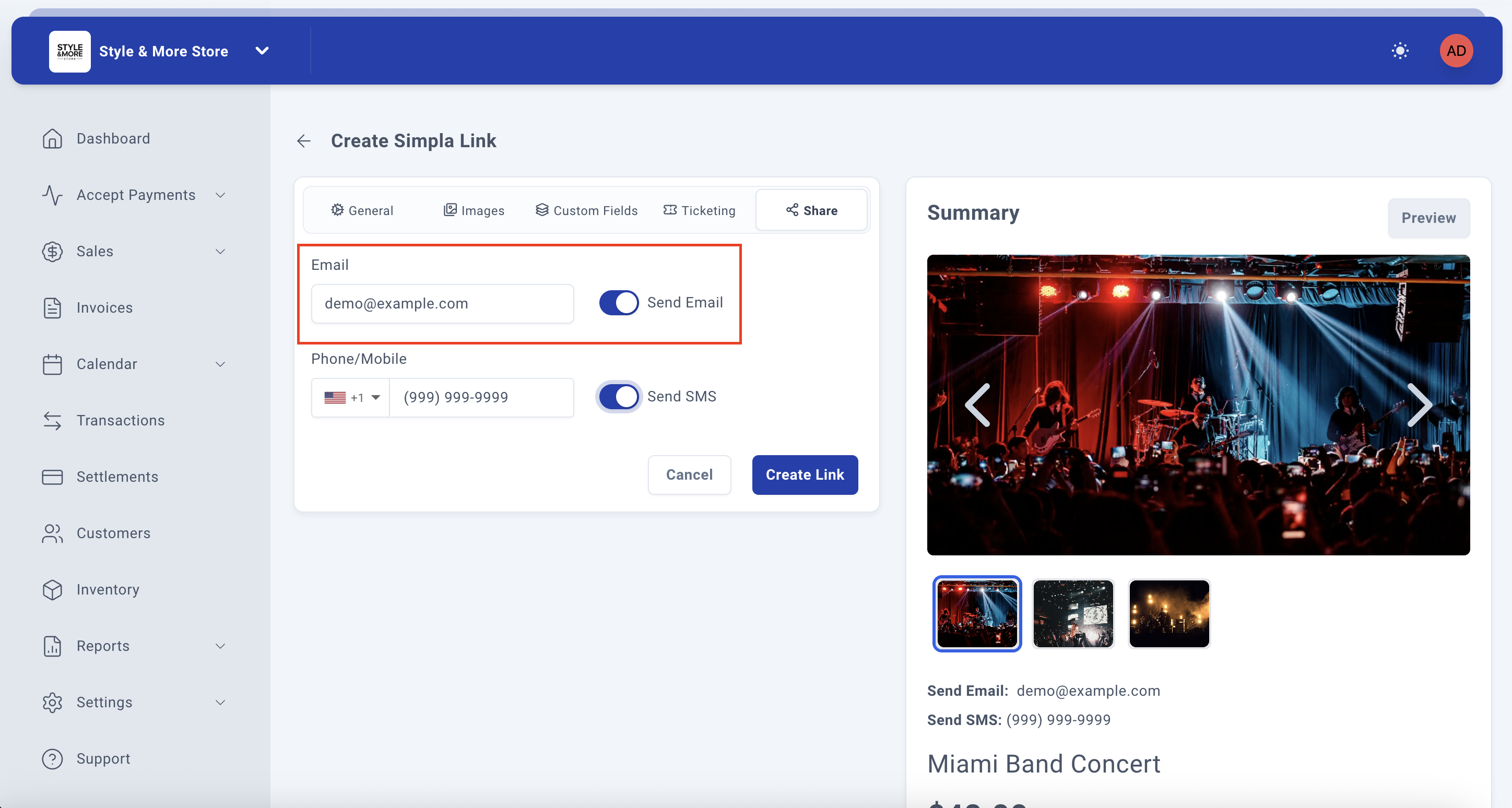1512x808 pixels.
Task: Switch to the Custom Fields tab
Action: (586, 211)
